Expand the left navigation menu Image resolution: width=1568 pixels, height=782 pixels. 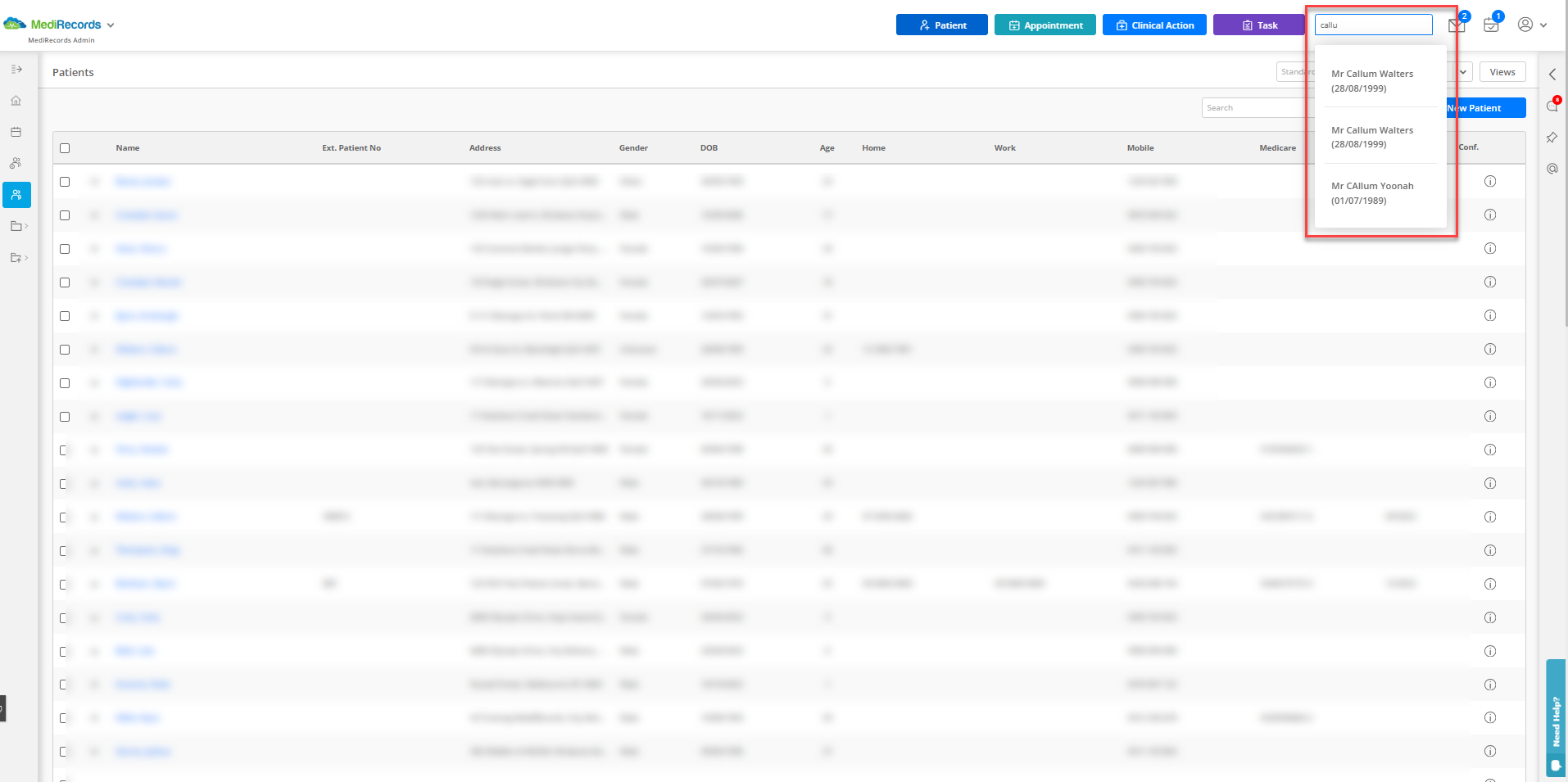coord(16,70)
